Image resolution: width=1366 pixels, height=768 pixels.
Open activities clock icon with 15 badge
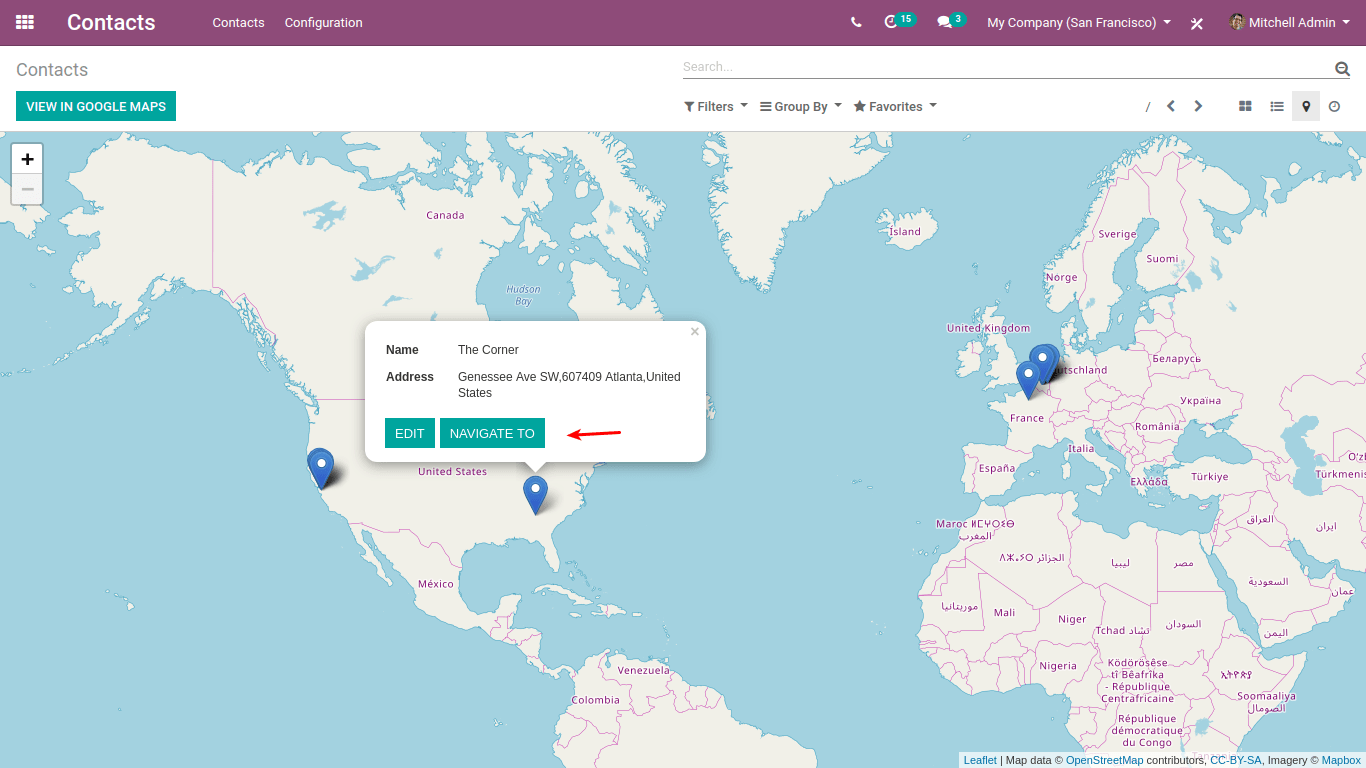click(x=898, y=21)
